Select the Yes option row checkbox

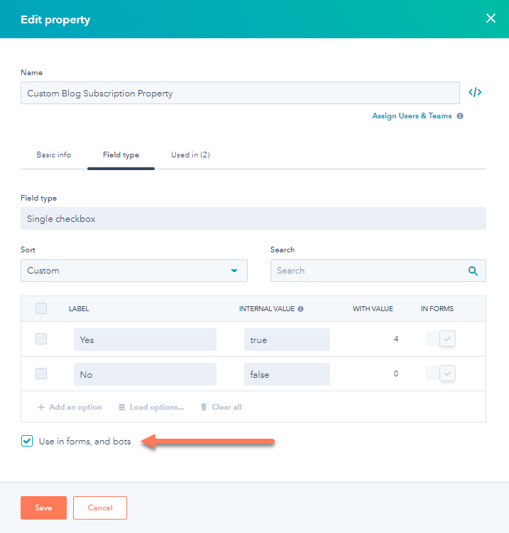(x=41, y=339)
